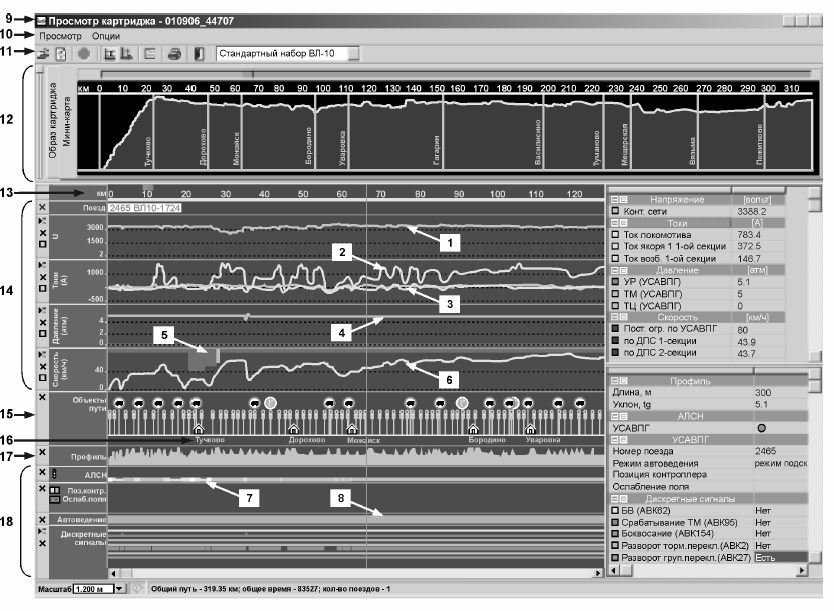Click the second chart-axes toolbar icon
Image resolution: width=834 pixels, height=611 pixels.
point(126,54)
